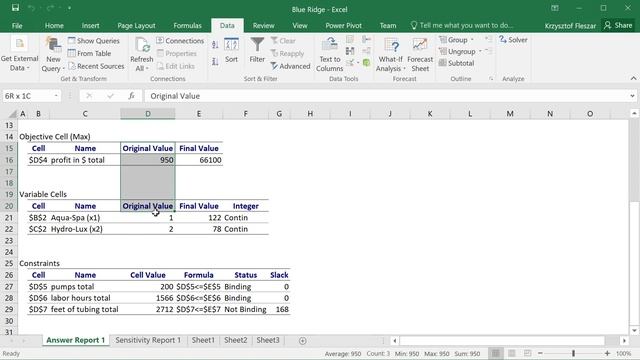This screenshot has height=360, width=640.
Task: Click Remove Duplicates icon
Action: pos(350,51)
